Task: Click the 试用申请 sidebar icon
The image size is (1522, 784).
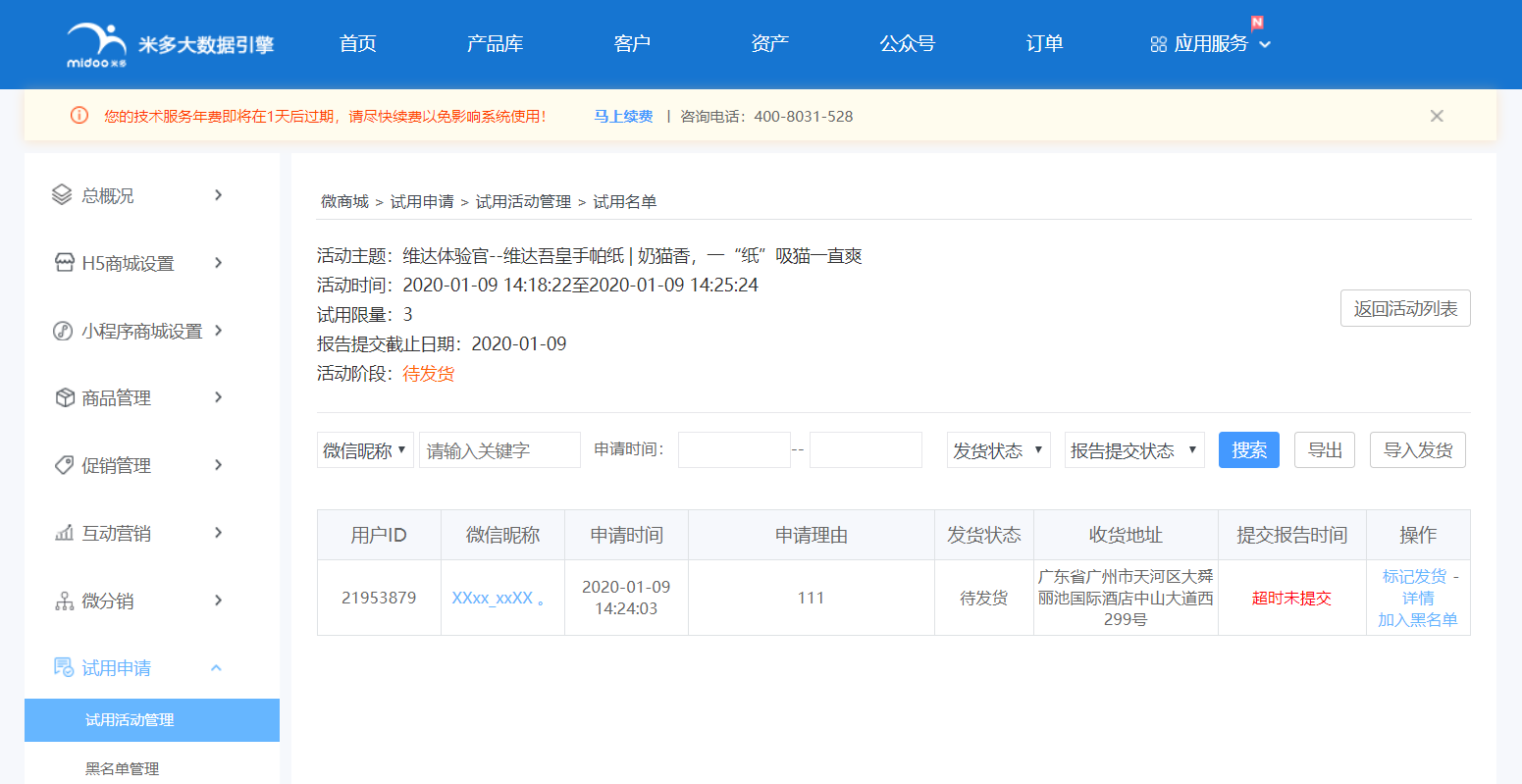Action: (64, 668)
